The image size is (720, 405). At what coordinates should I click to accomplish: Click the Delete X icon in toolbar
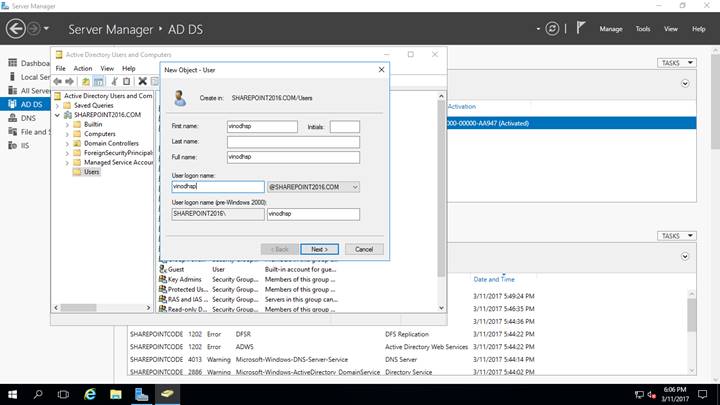pos(143,81)
